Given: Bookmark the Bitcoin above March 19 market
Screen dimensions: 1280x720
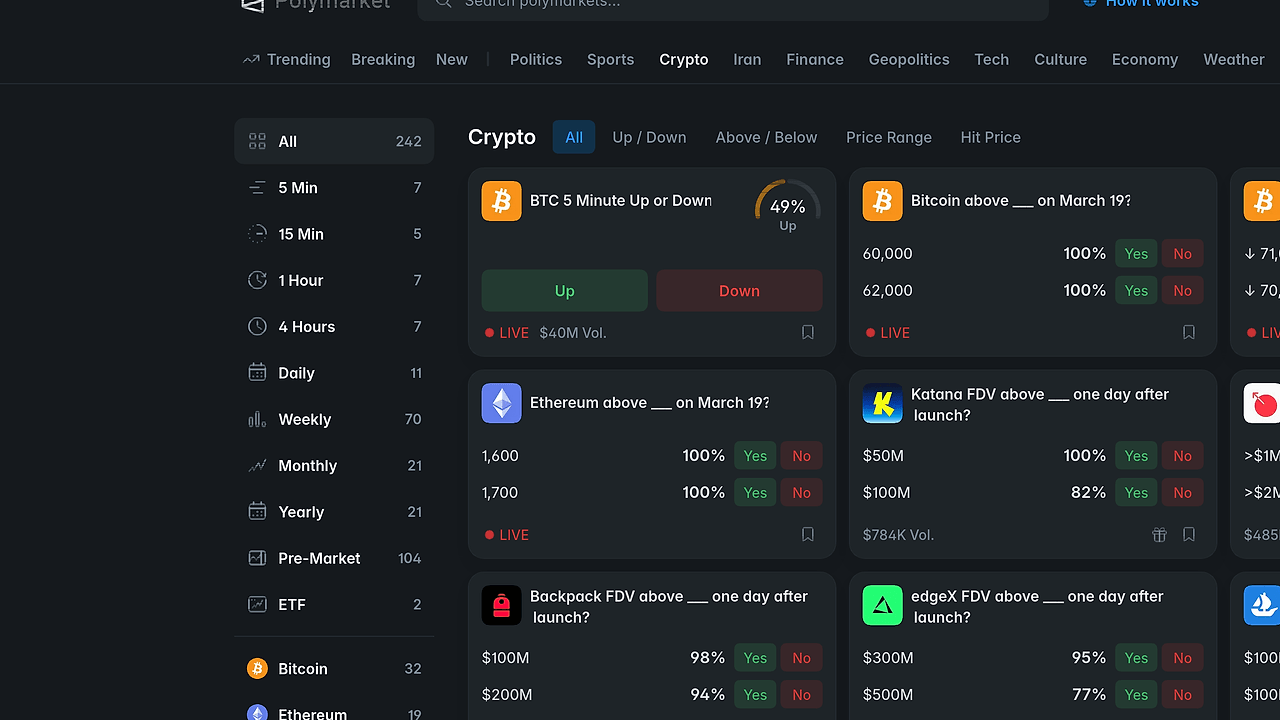Looking at the screenshot, I should point(1189,332).
